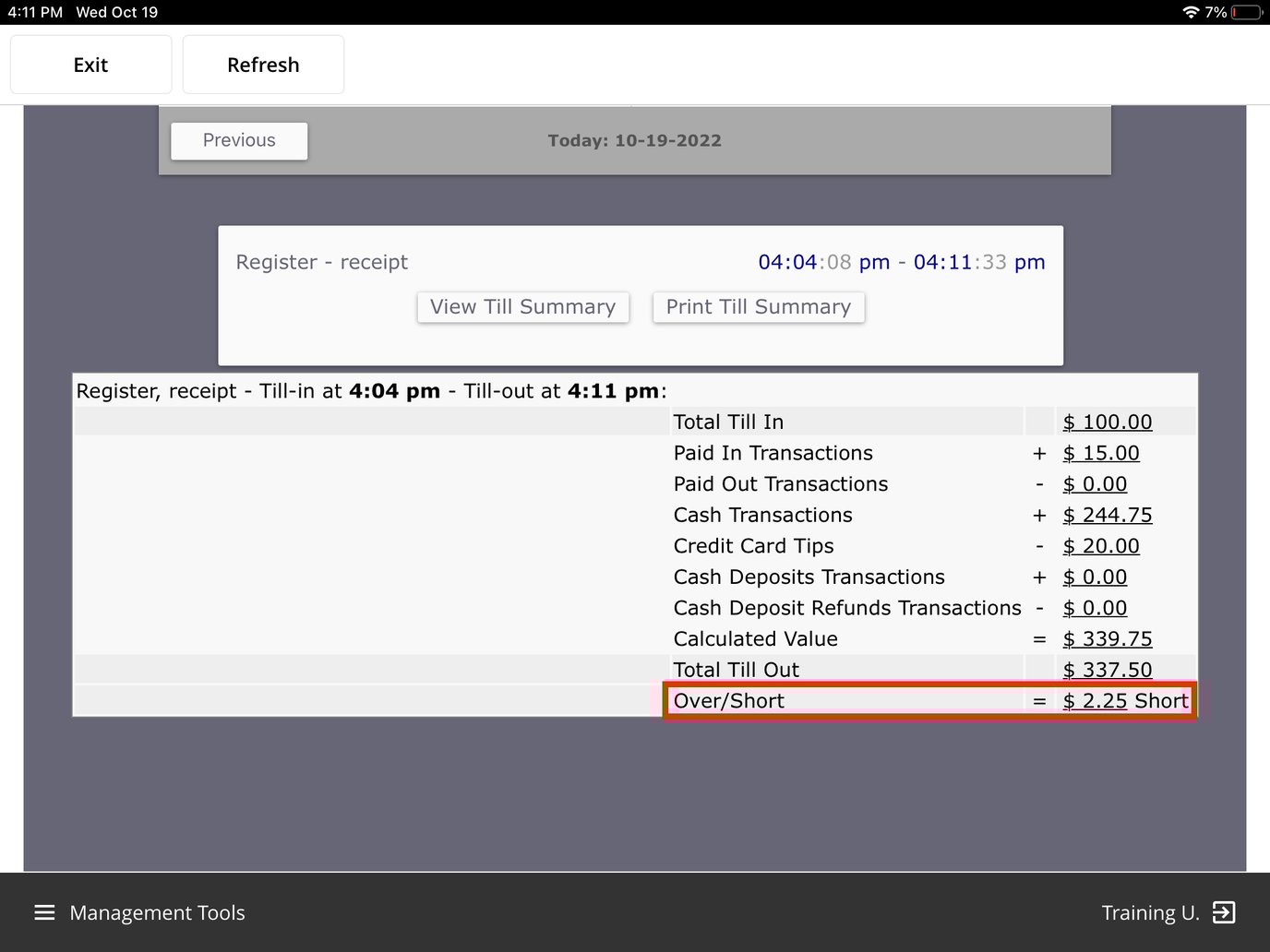
Task: Click the Exit button
Action: pyautogui.click(x=90, y=64)
